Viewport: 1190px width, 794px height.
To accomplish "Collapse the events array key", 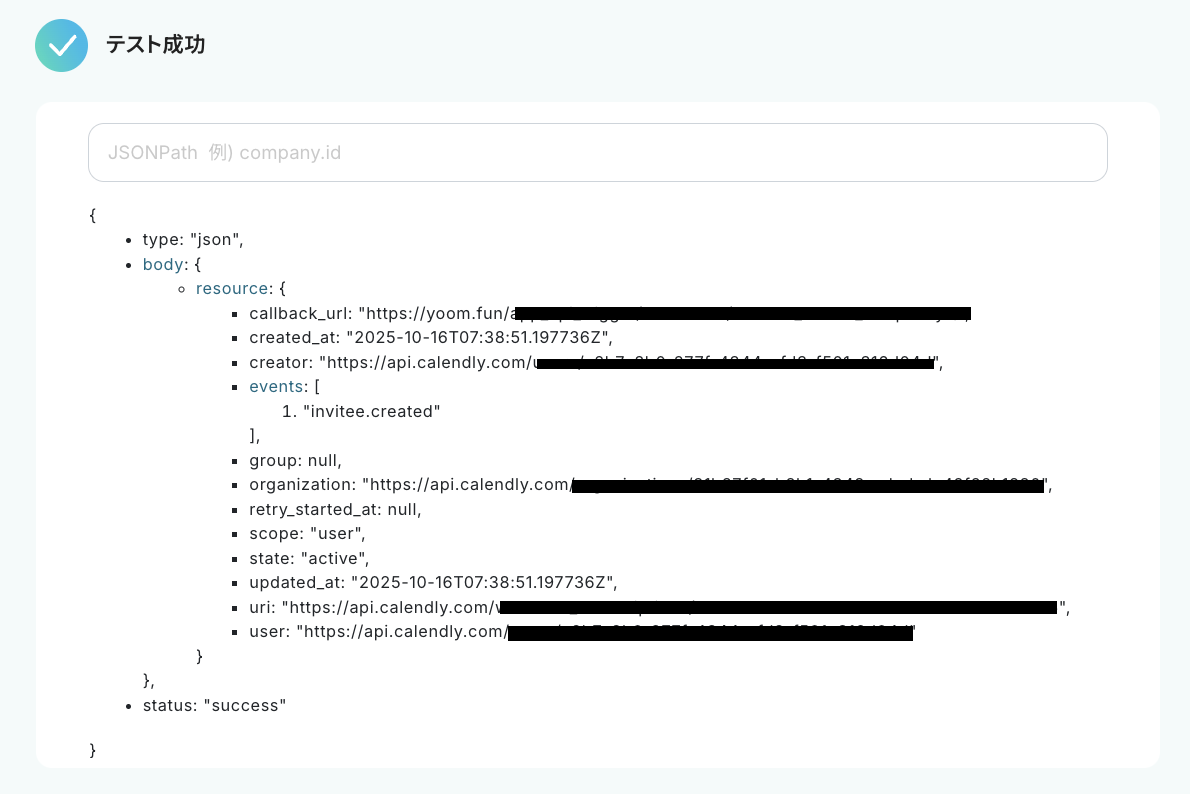I will (x=276, y=387).
